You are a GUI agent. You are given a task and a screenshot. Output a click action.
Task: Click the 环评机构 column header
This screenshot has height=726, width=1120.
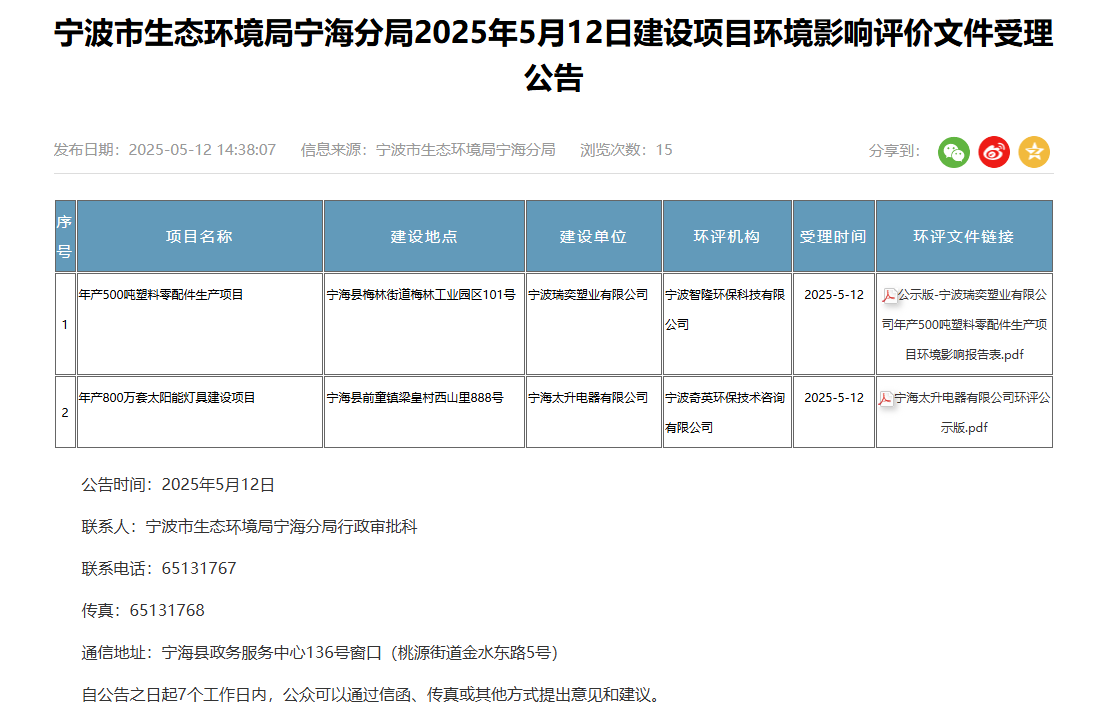pos(727,237)
